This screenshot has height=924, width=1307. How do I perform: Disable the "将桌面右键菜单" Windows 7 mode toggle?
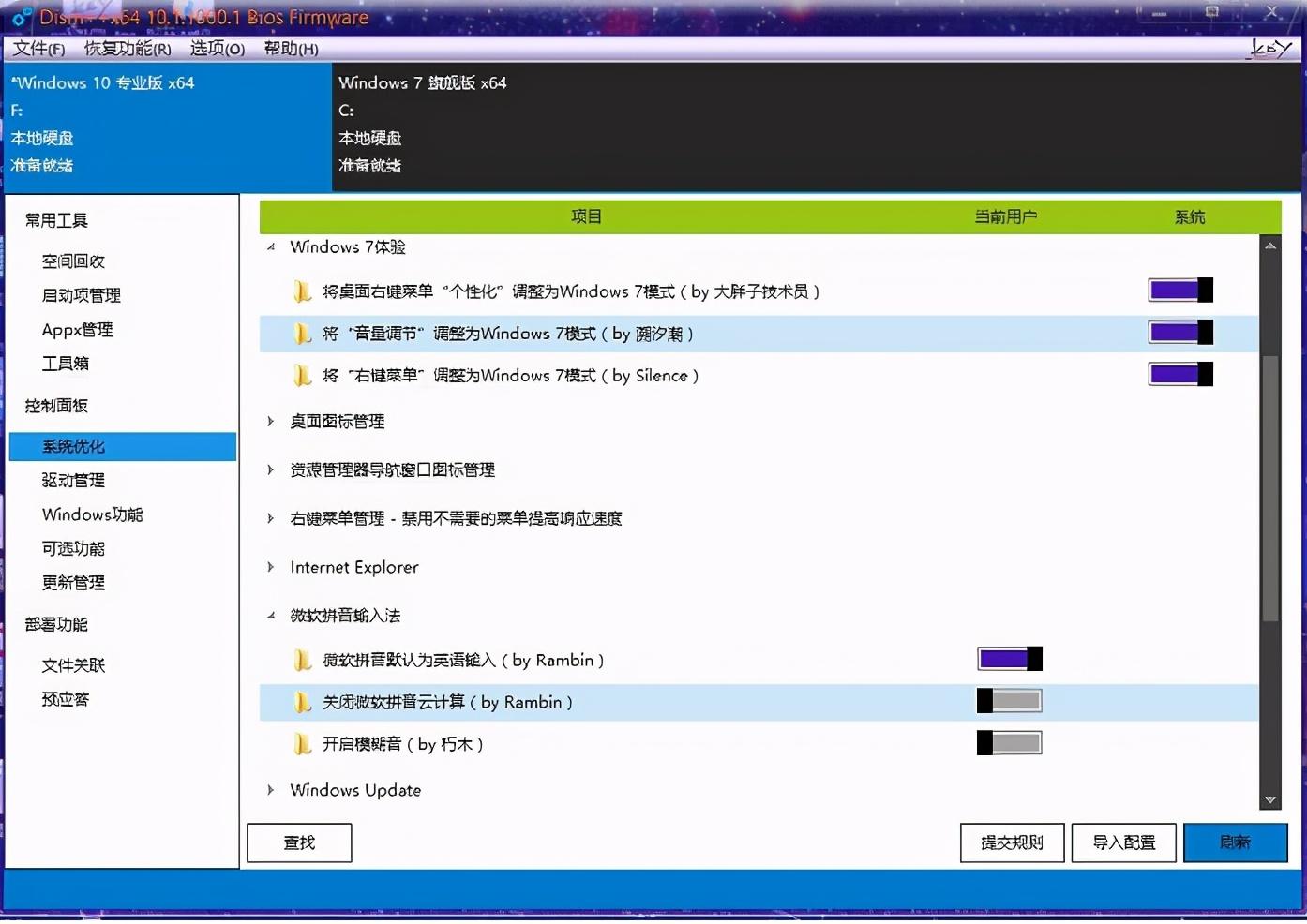(1179, 290)
